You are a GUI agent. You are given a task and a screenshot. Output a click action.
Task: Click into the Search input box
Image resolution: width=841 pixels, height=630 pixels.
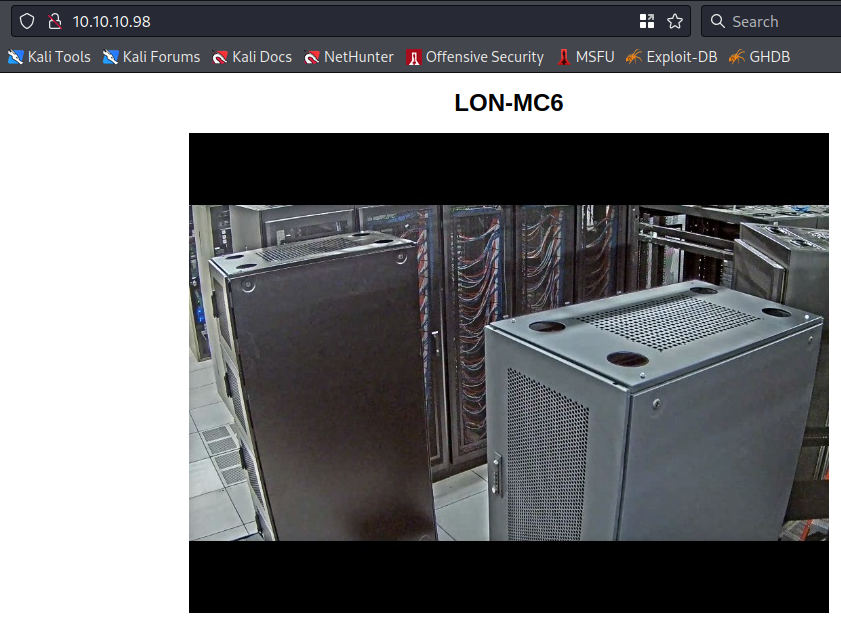tap(780, 21)
